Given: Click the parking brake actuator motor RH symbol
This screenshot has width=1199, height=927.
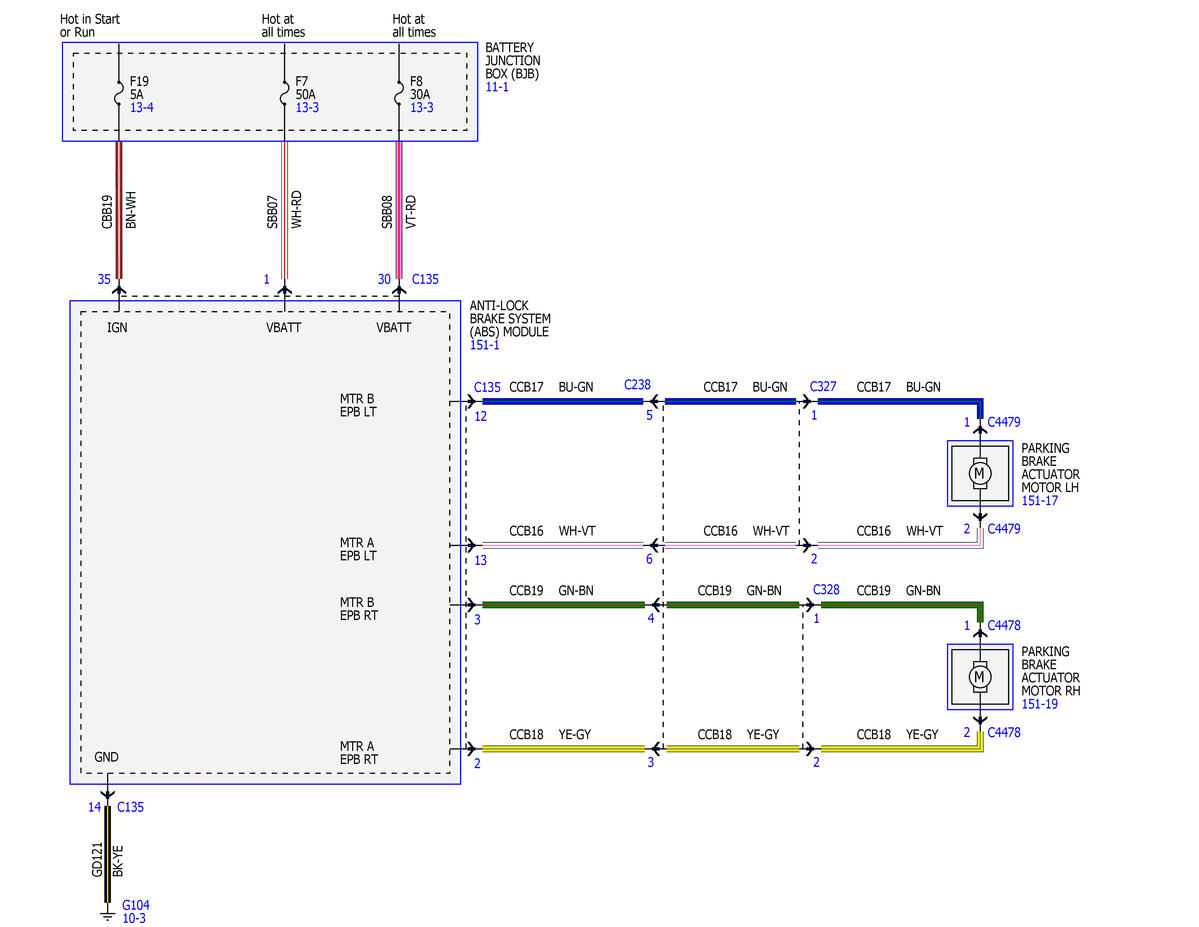Looking at the screenshot, I should click(980, 677).
